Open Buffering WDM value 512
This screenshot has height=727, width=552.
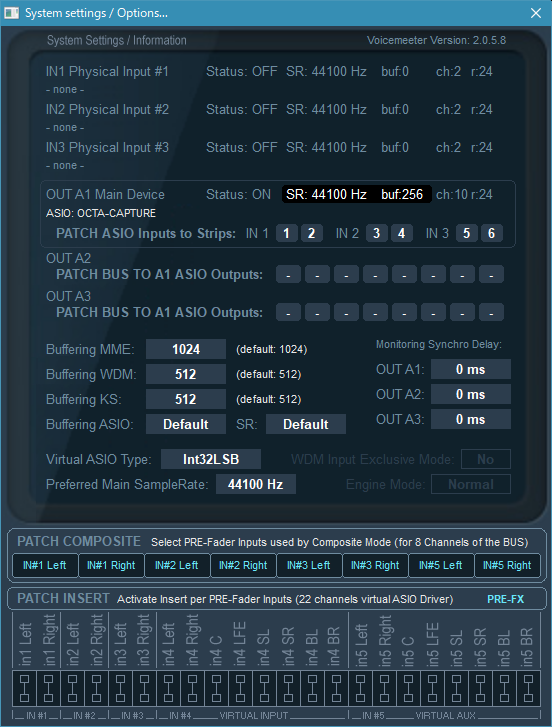click(x=186, y=374)
